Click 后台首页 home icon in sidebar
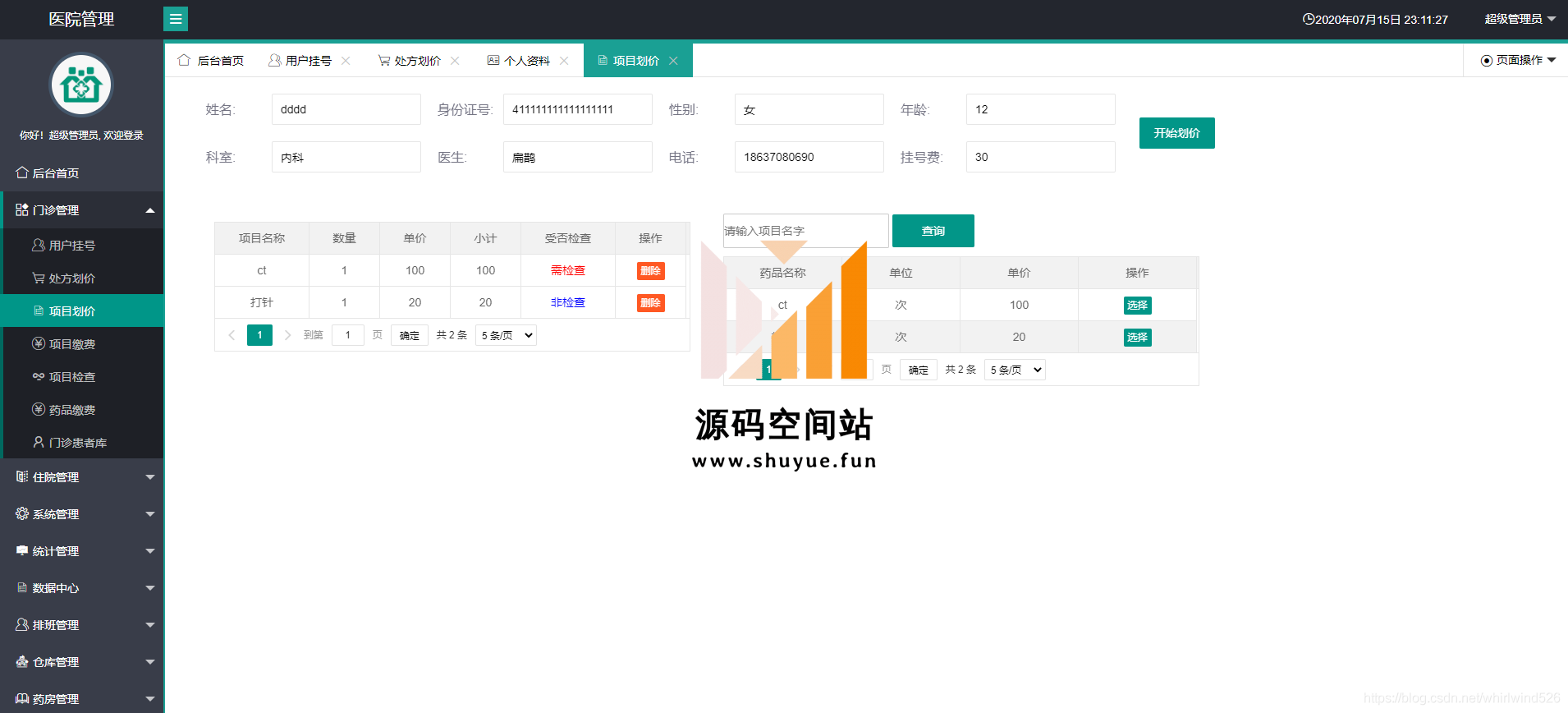This screenshot has height=713, width=1568. click(22, 172)
